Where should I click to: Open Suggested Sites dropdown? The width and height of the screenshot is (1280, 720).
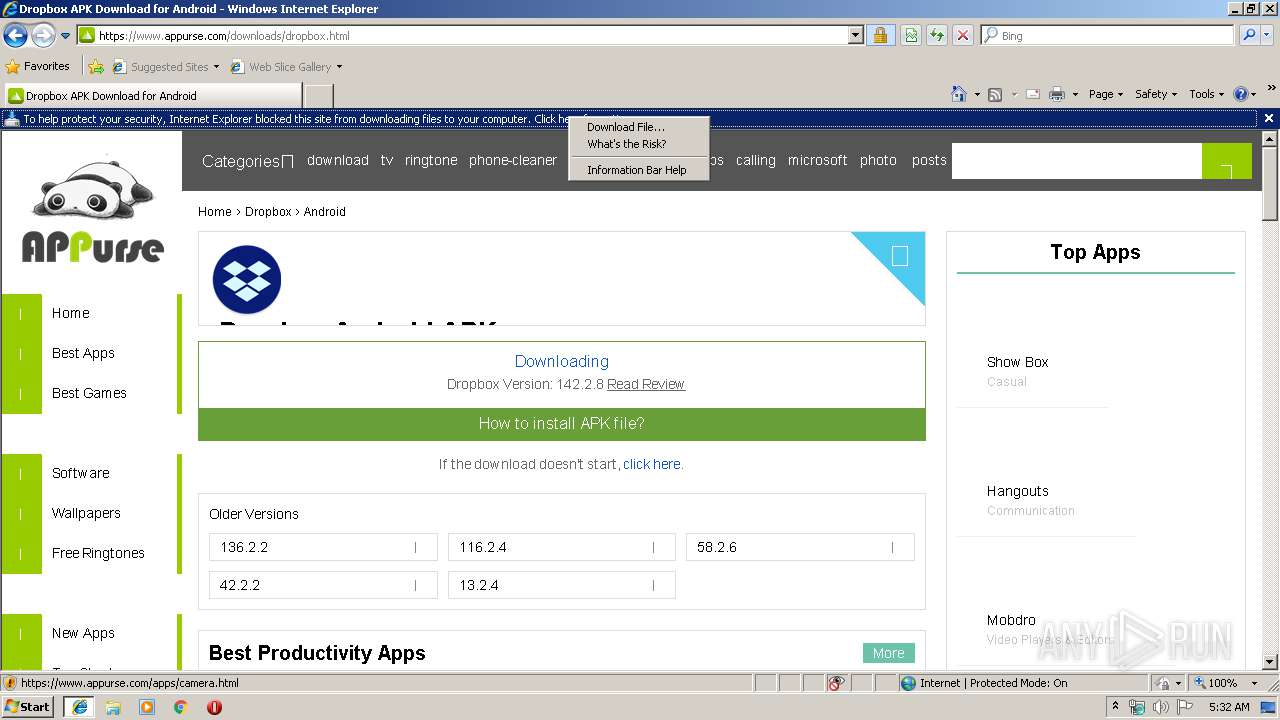click(x=166, y=67)
